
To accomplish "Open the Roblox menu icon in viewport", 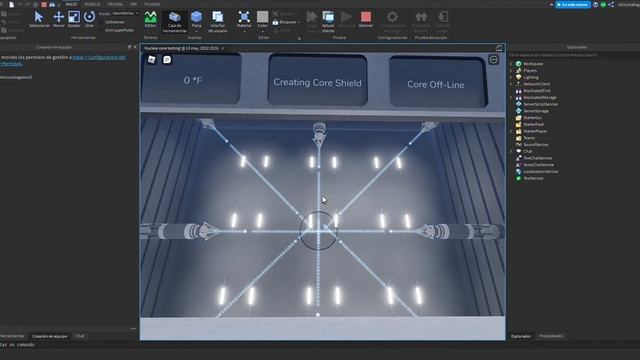I will tap(151, 60).
